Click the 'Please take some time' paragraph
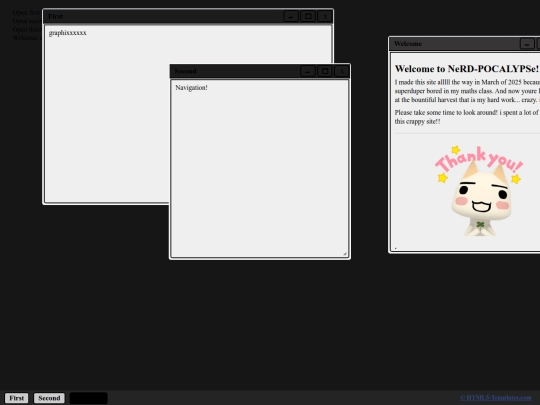Viewport: 540px width, 405px height. click(467, 117)
